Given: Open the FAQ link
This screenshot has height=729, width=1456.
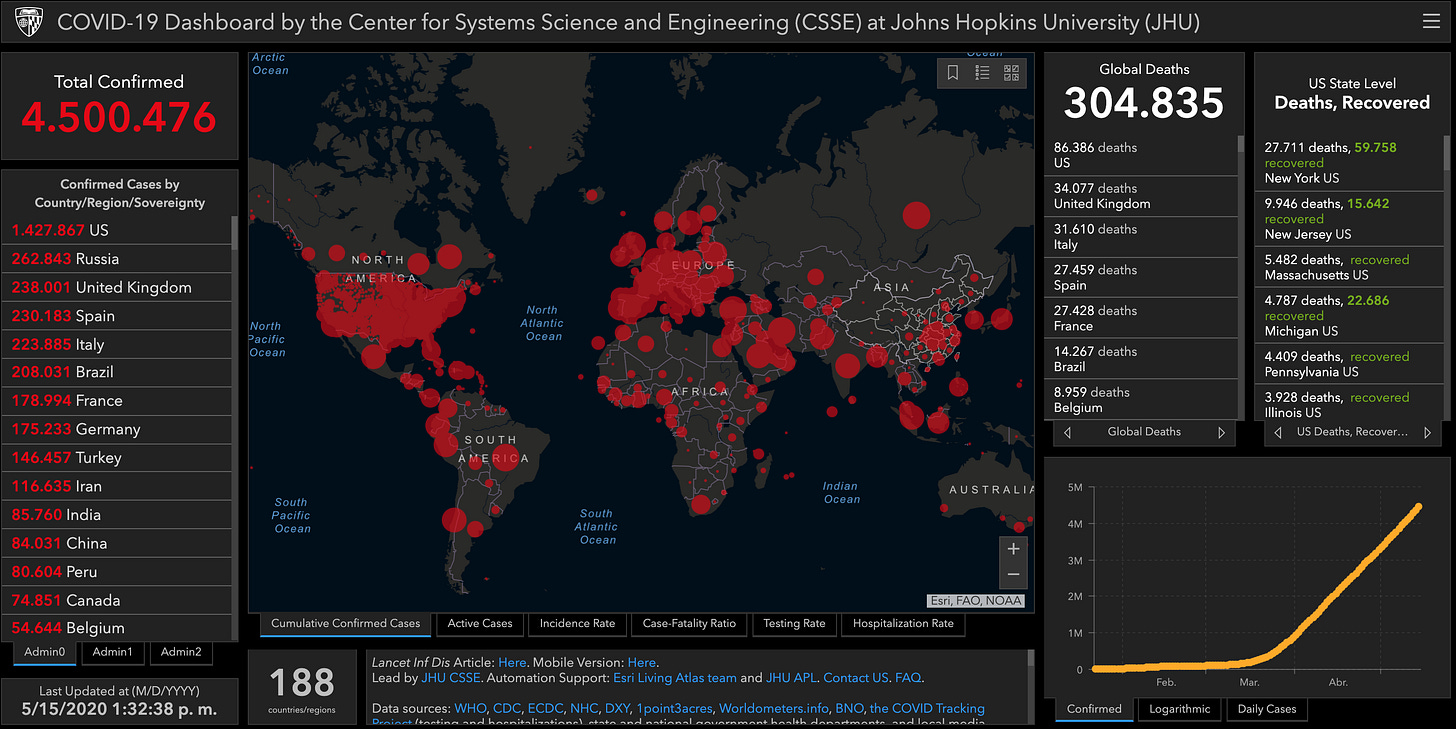Looking at the screenshot, I should coord(908,678).
